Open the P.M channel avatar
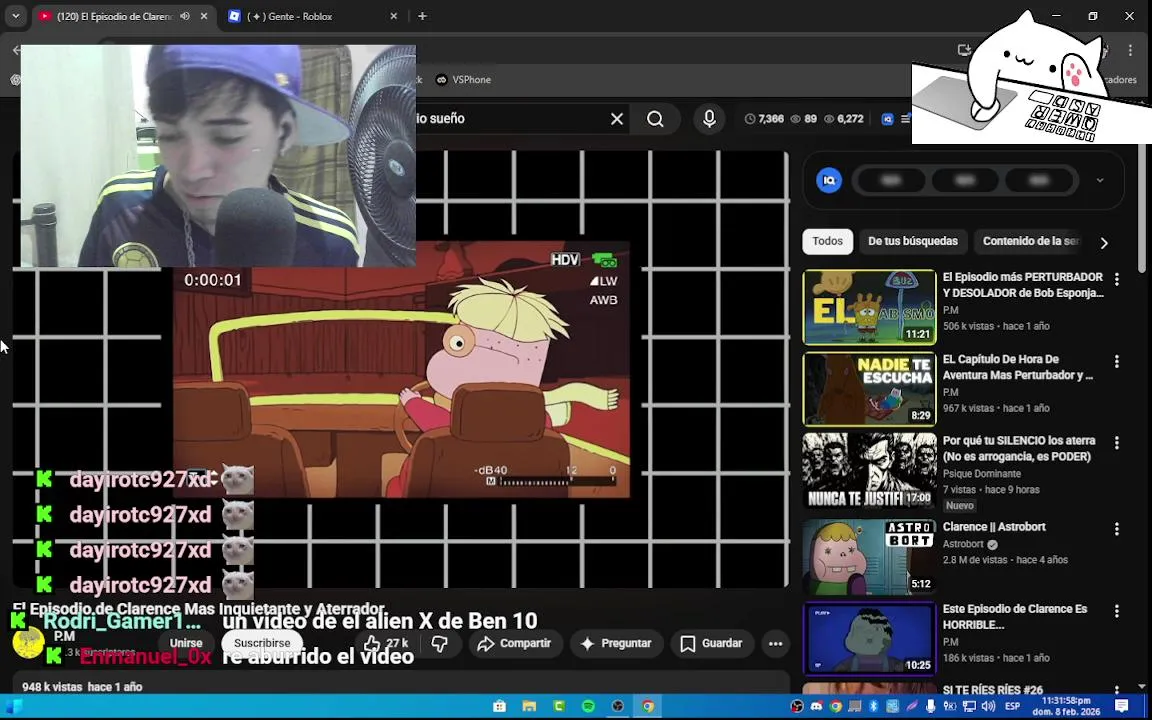 click(x=29, y=644)
